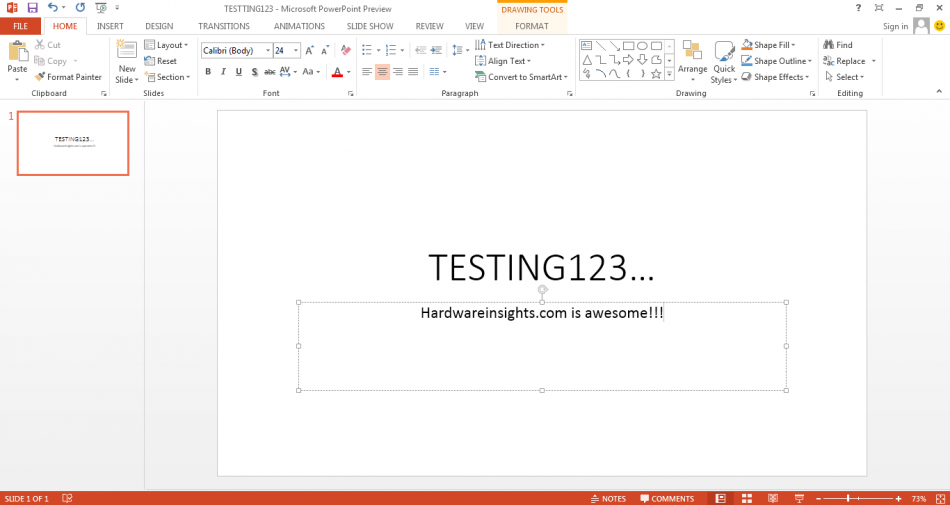Open Align Text dropdown
This screenshot has height=505, width=950.
click(502, 61)
